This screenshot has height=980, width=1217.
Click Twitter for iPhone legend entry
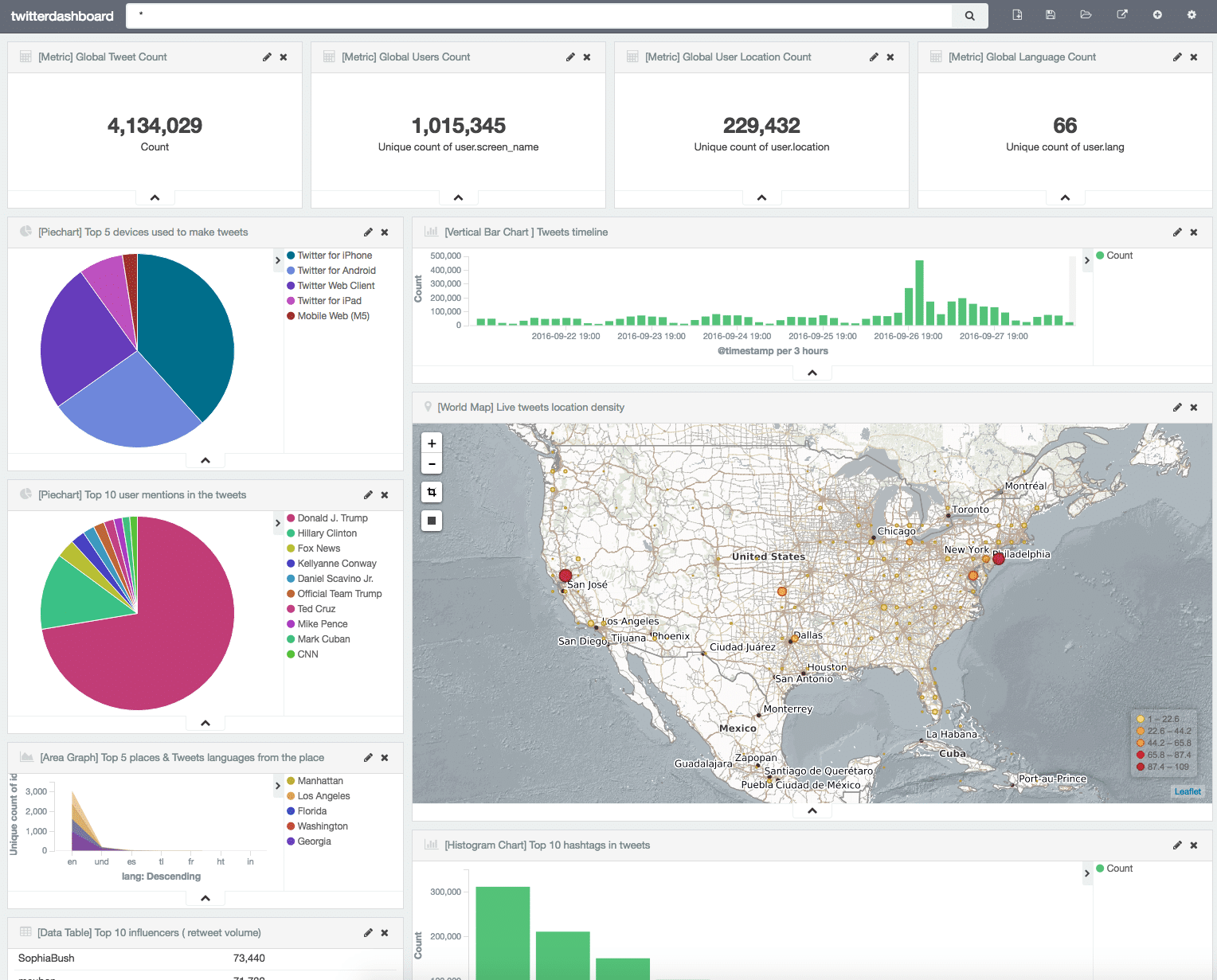click(x=329, y=256)
